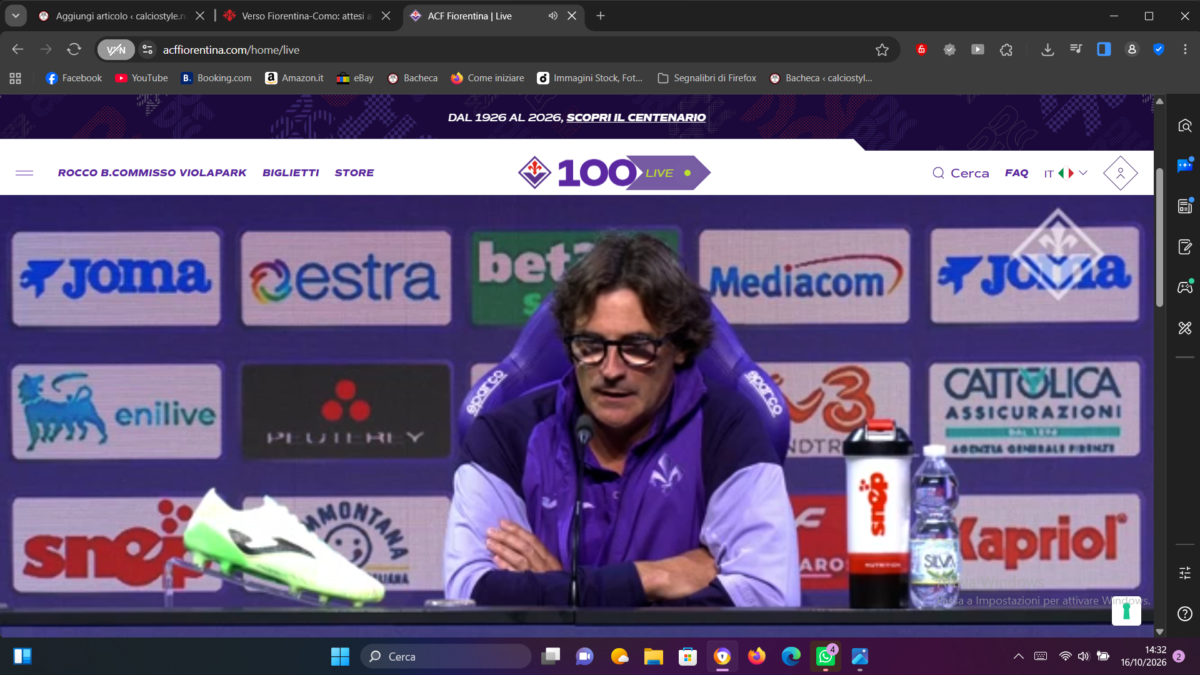Screen dimensions: 1200x675
Task: Click the LIVE badge in header
Action: pos(668,173)
